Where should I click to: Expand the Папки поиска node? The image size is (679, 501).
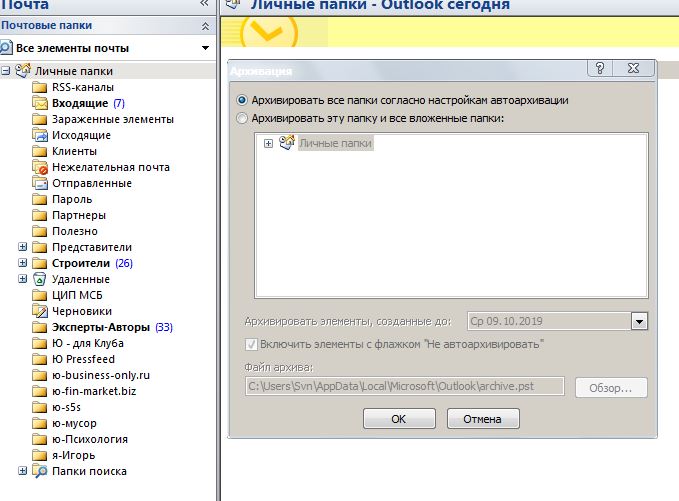click(x=23, y=471)
